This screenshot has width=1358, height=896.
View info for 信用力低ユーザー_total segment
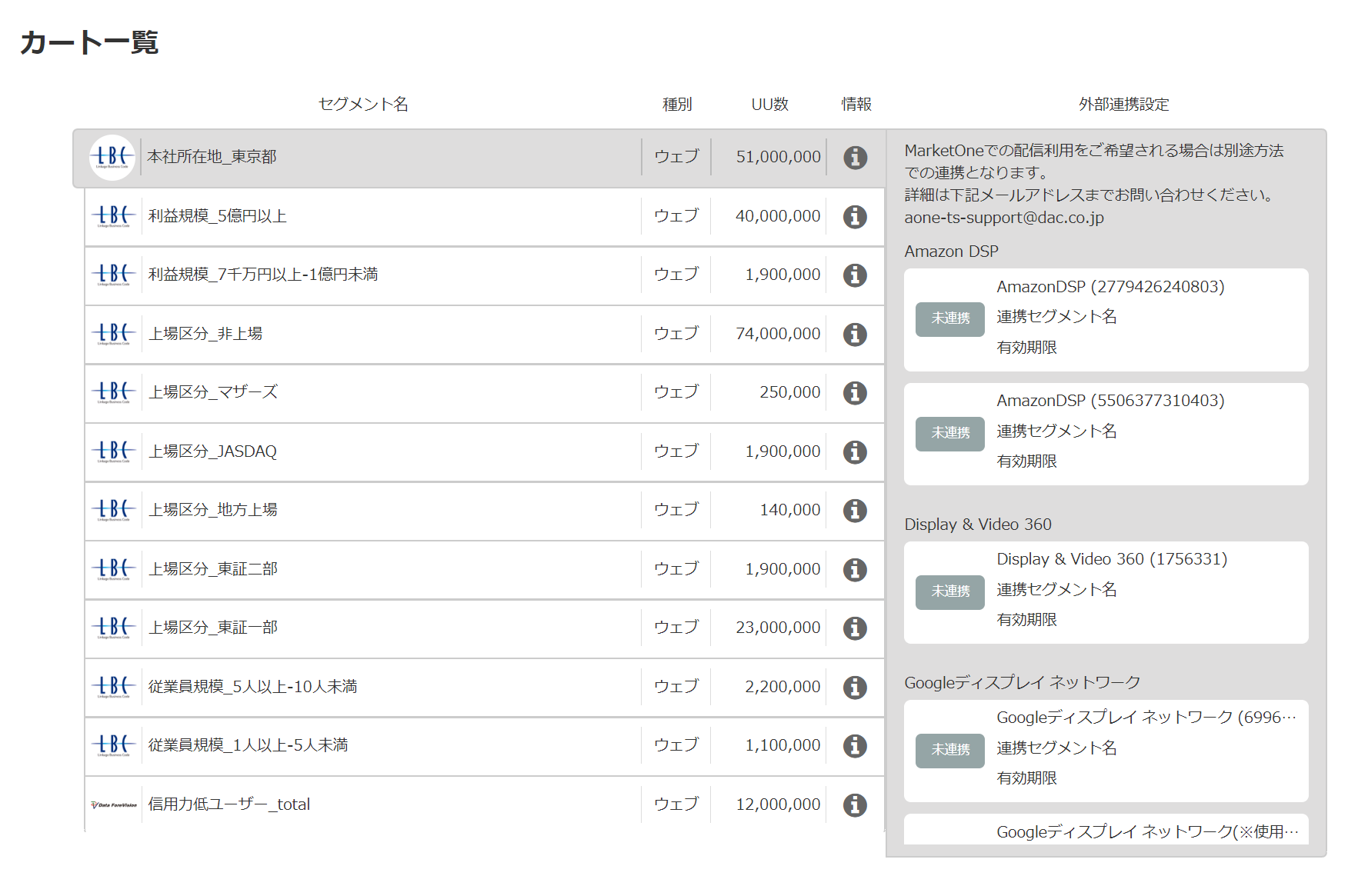[x=854, y=804]
